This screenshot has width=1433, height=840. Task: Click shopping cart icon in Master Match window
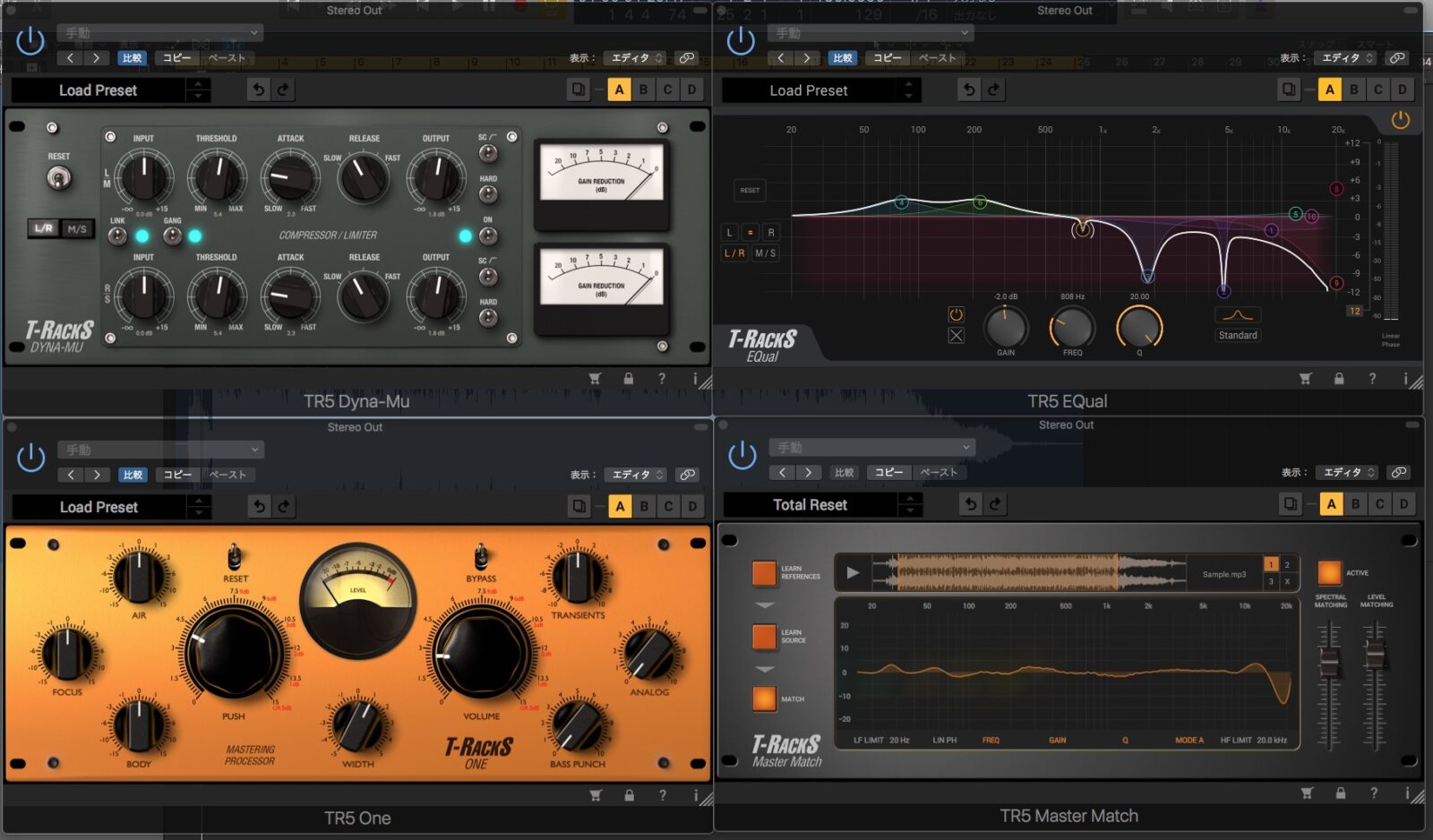coord(1307,793)
